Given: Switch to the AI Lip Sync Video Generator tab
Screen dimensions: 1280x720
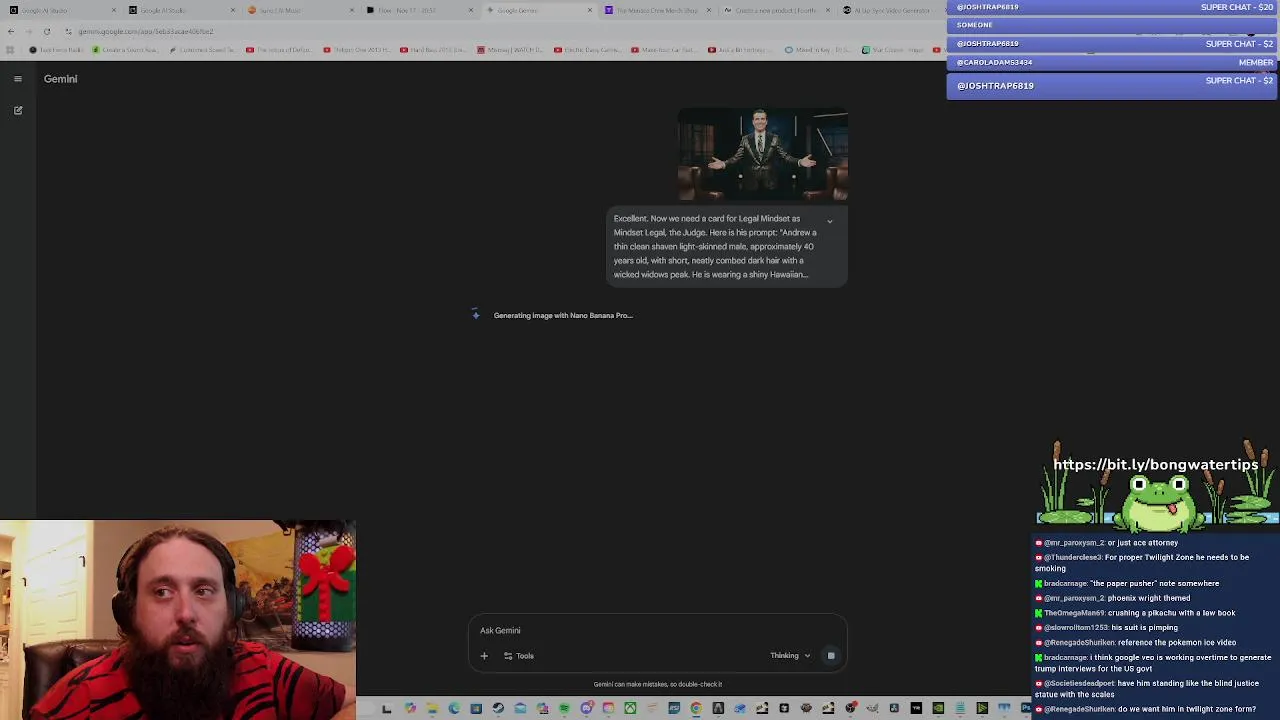Looking at the screenshot, I should pyautogui.click(x=889, y=10).
